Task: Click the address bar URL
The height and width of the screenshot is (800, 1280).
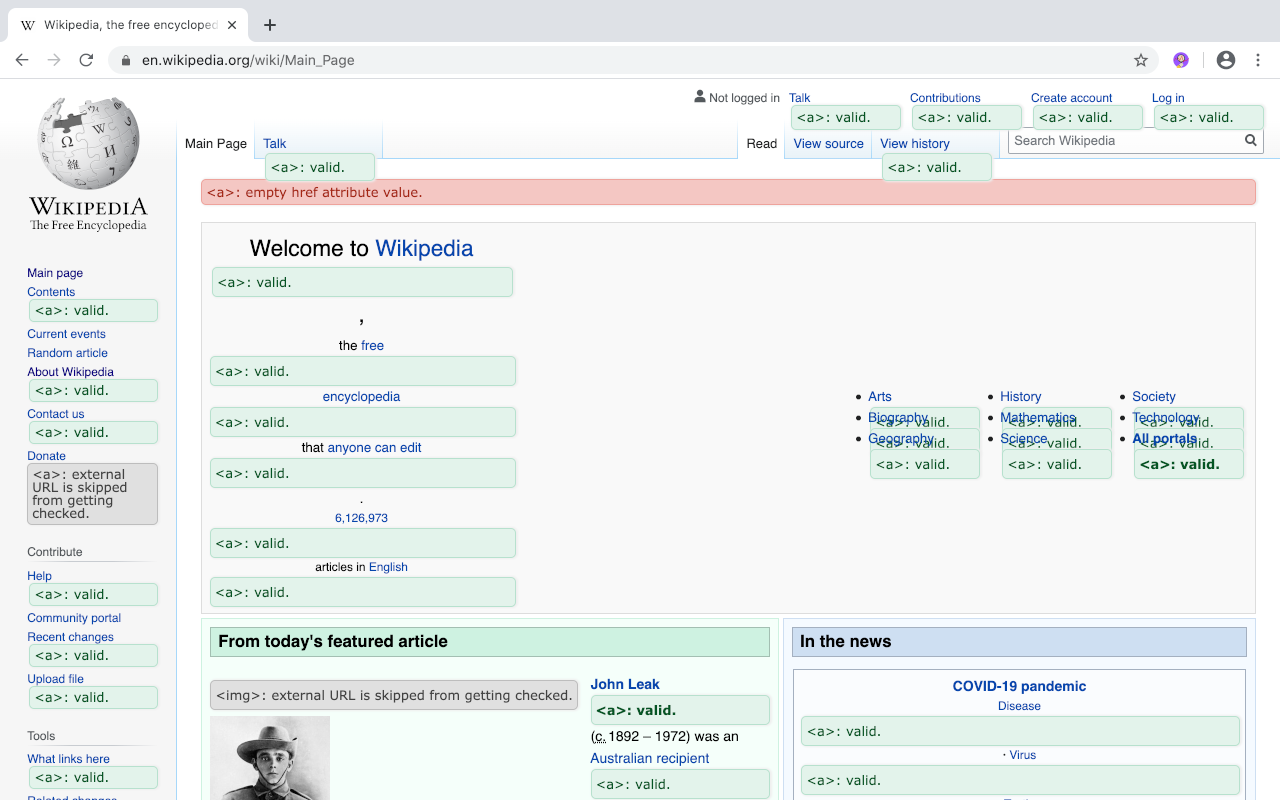Action: [x=248, y=60]
